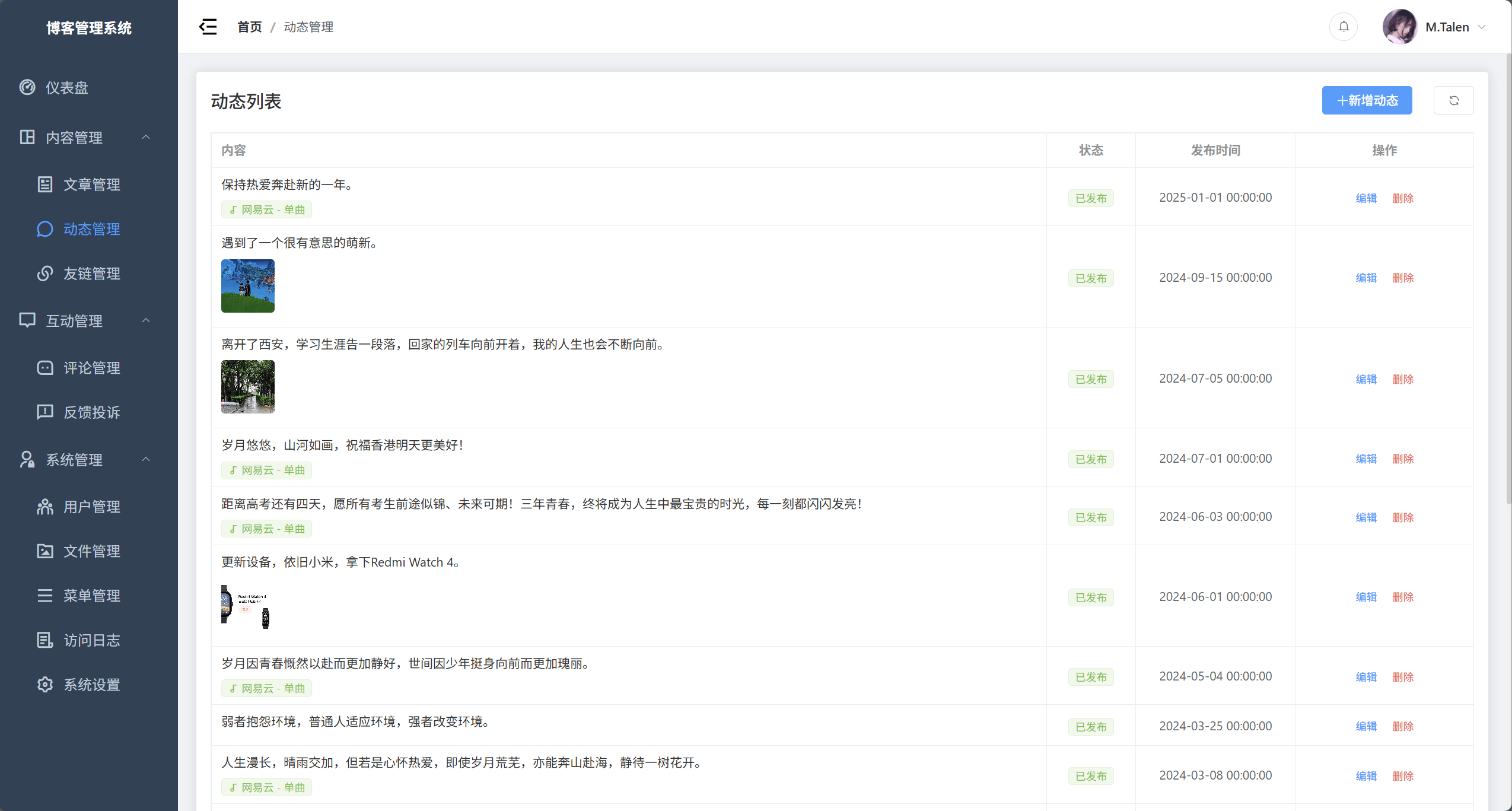1512x811 pixels.
Task: Open the forest path thumbnail image
Action: pos(248,386)
